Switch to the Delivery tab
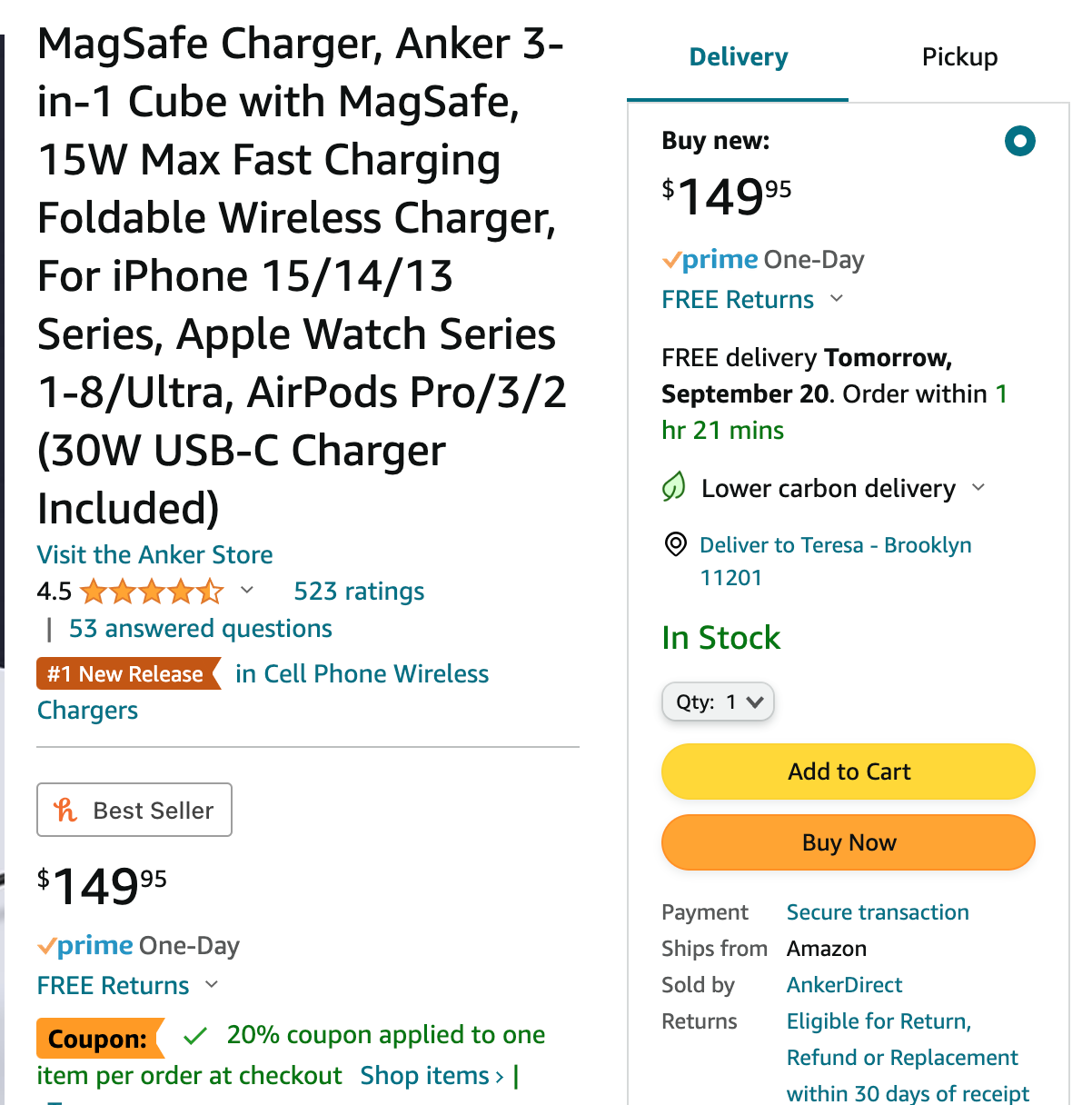 pos(738,57)
